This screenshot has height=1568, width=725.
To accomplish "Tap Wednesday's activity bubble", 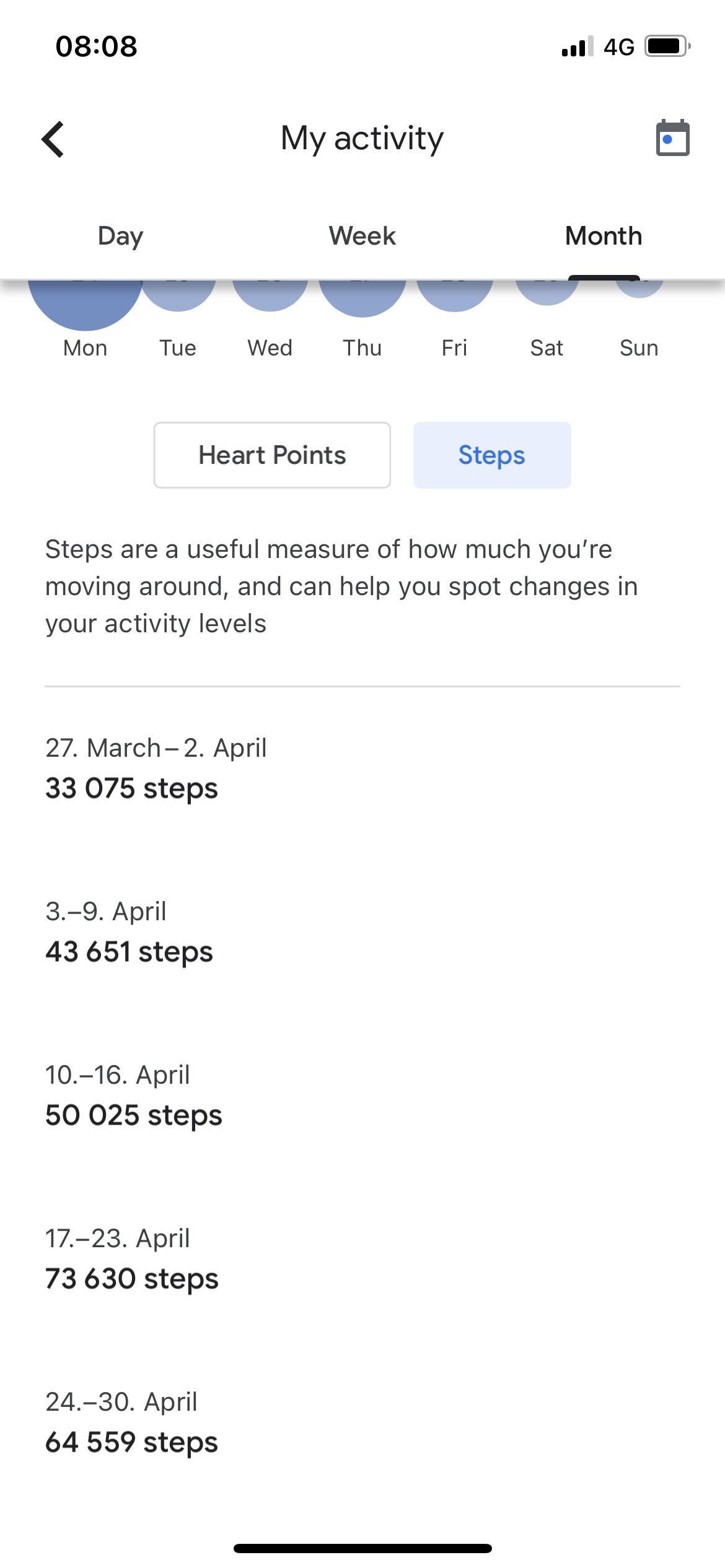I will tap(270, 296).
